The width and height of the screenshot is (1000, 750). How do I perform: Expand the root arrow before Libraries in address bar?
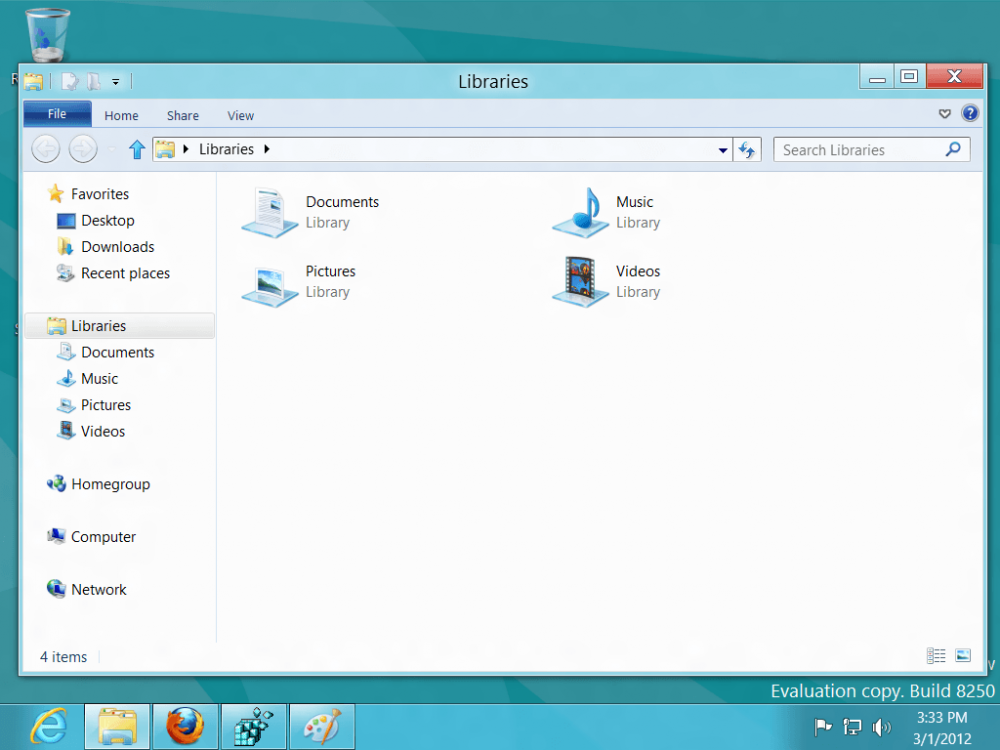[186, 149]
